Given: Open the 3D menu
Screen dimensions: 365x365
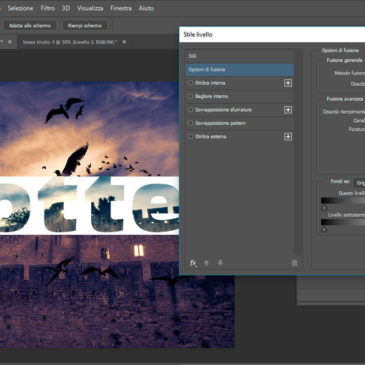Looking at the screenshot, I should click(66, 8).
